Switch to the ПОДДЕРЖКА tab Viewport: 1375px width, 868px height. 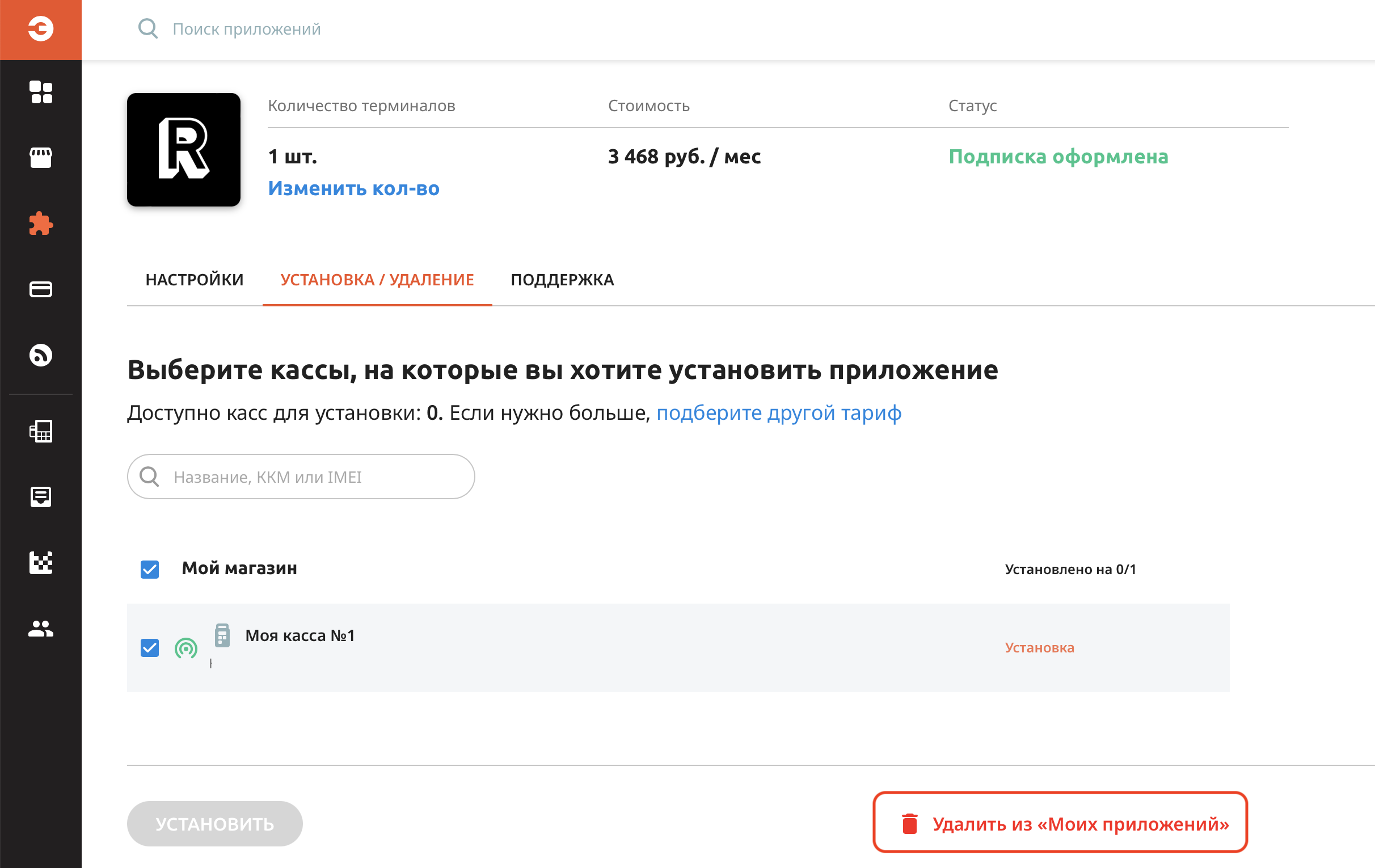562,280
